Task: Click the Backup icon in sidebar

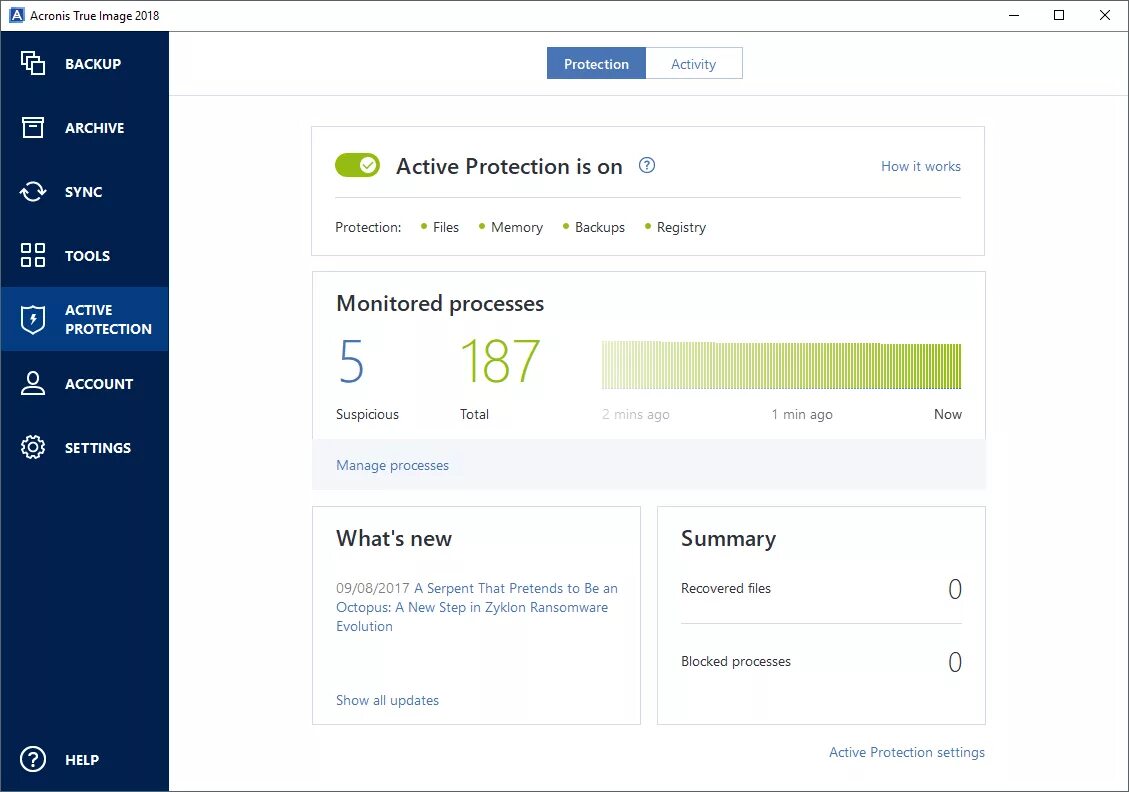Action: 32,63
